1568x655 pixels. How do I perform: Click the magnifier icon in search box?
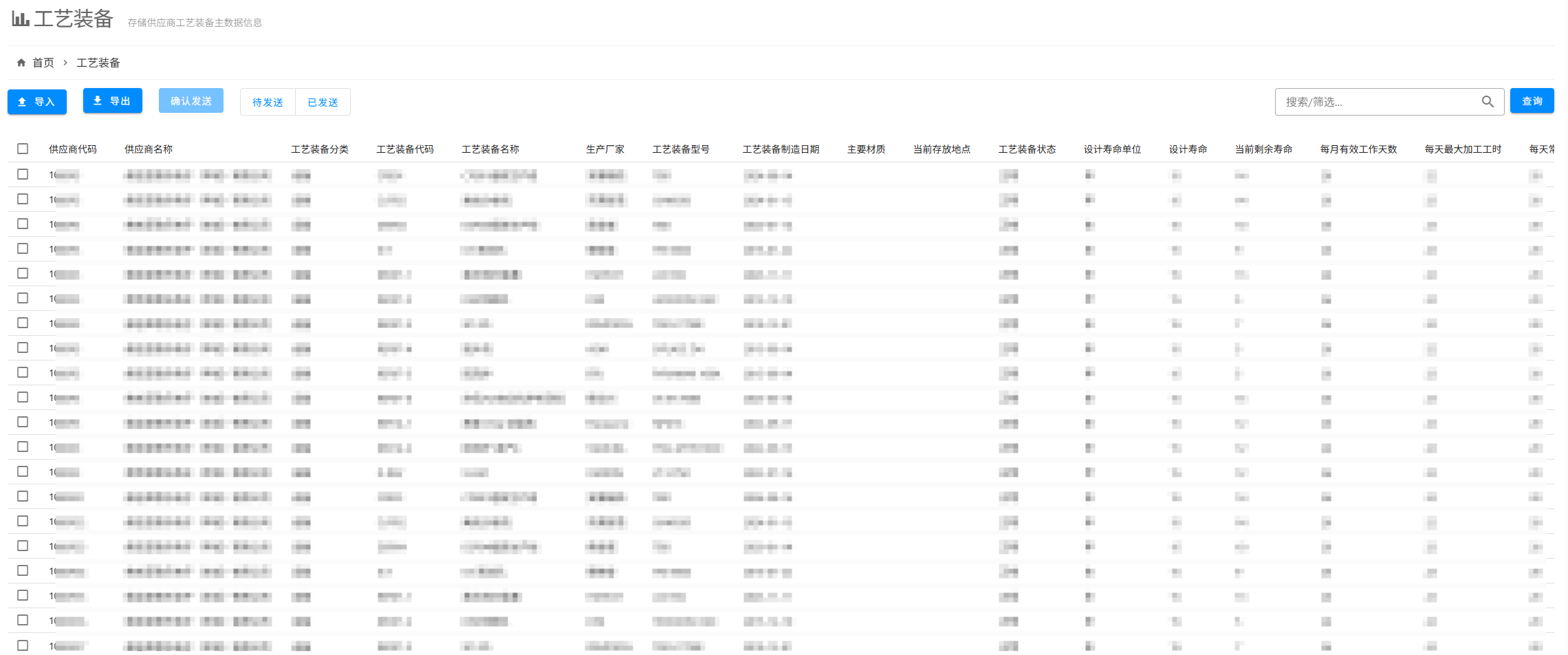coord(1487,102)
